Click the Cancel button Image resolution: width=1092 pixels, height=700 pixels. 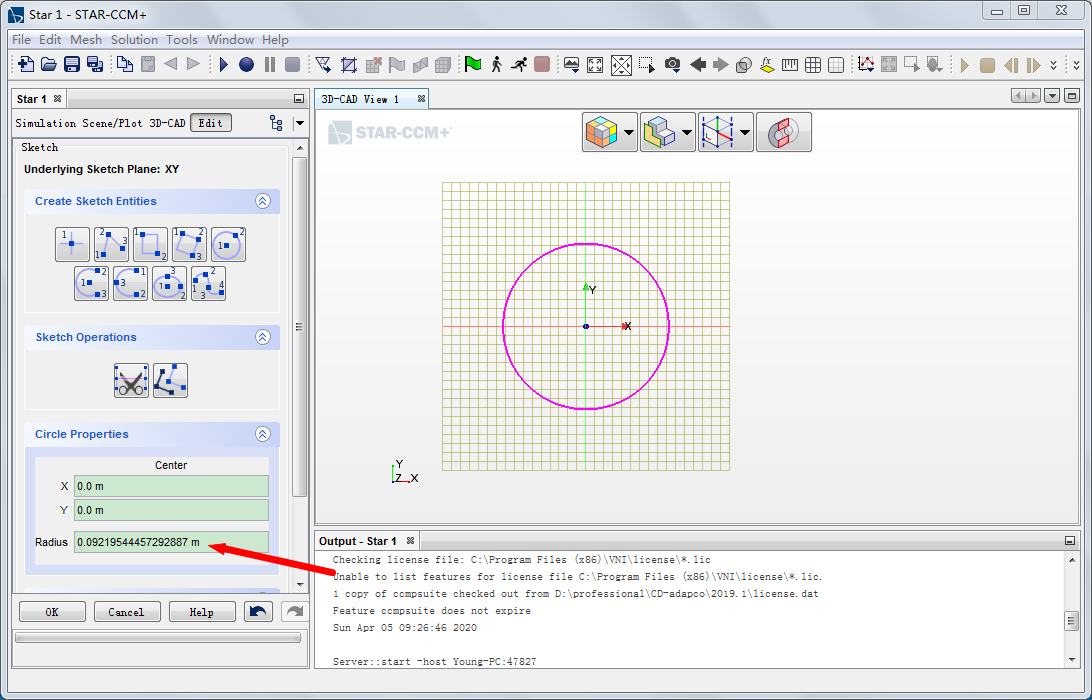coord(127,612)
